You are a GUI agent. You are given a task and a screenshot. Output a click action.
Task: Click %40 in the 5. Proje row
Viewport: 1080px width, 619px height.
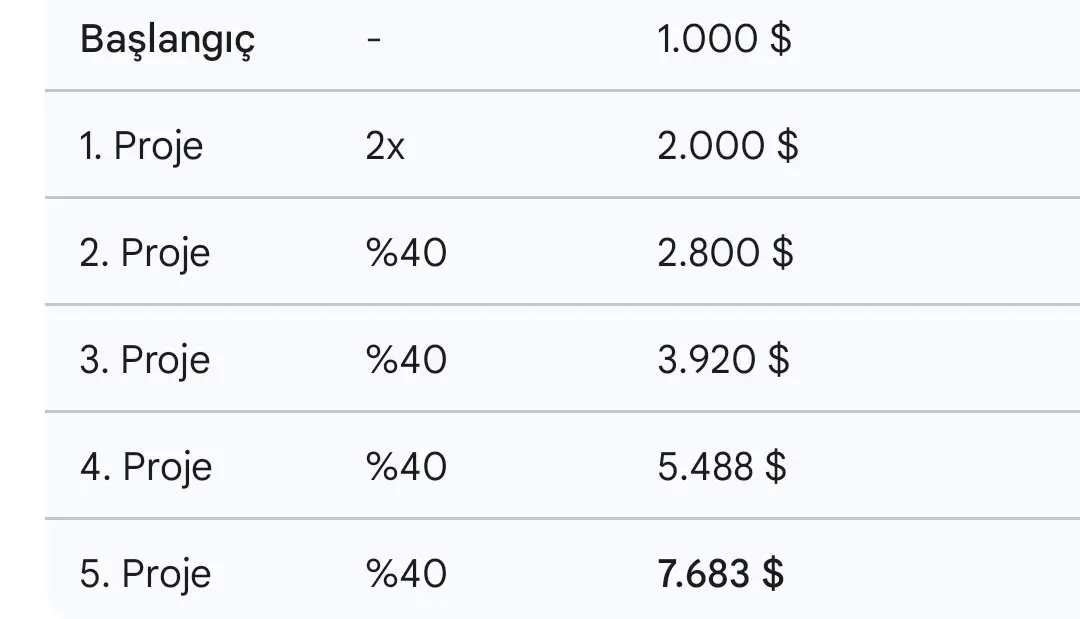(406, 574)
